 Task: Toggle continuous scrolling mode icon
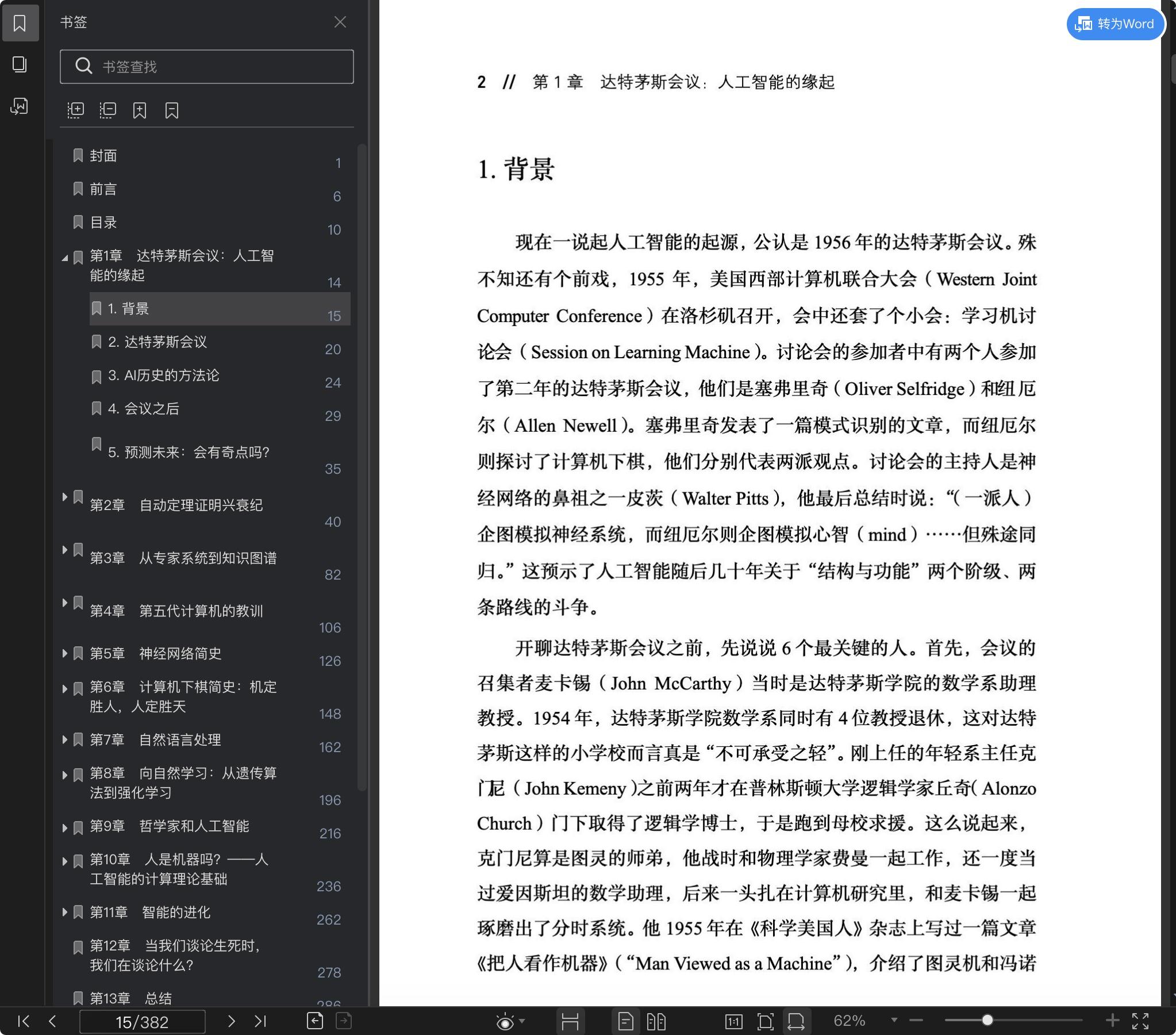point(570,1022)
